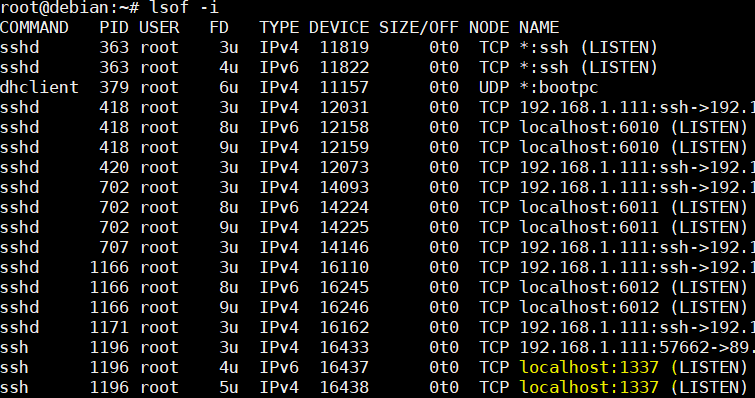Click the SIZE/OFF column header
This screenshot has height=398, width=755.
419,27
